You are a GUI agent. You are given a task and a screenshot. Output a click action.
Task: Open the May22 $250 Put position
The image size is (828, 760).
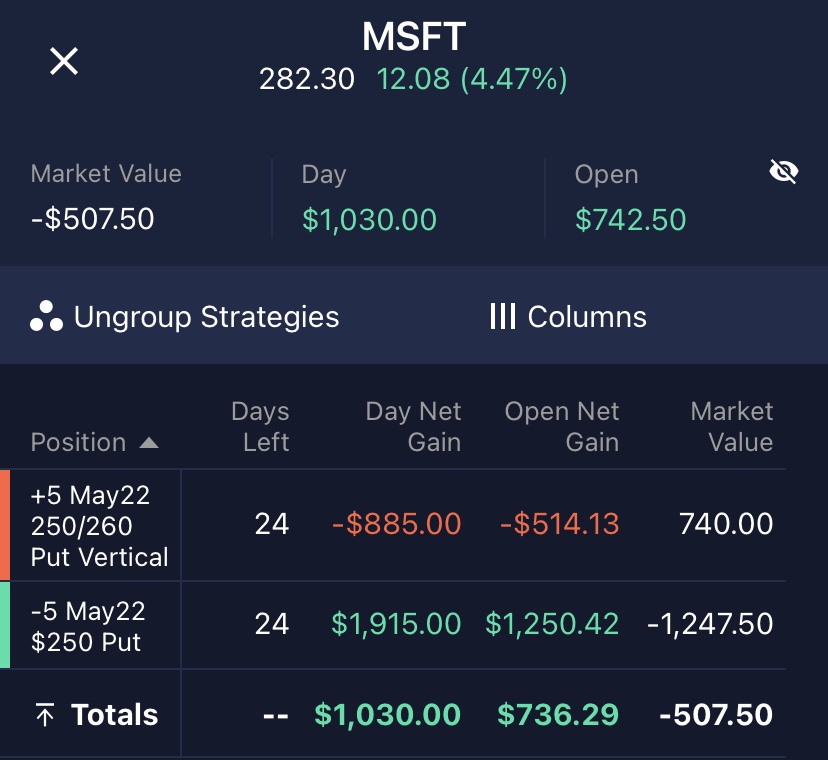coord(88,625)
